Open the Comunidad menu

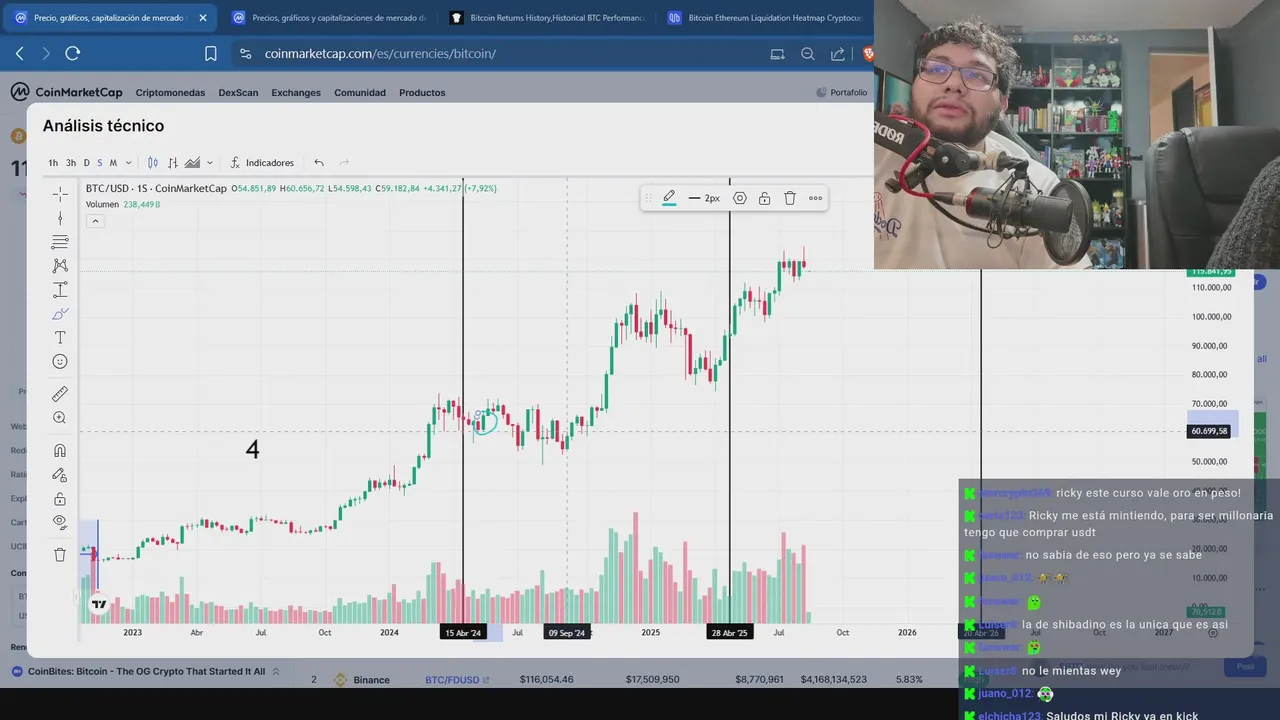[x=360, y=93]
